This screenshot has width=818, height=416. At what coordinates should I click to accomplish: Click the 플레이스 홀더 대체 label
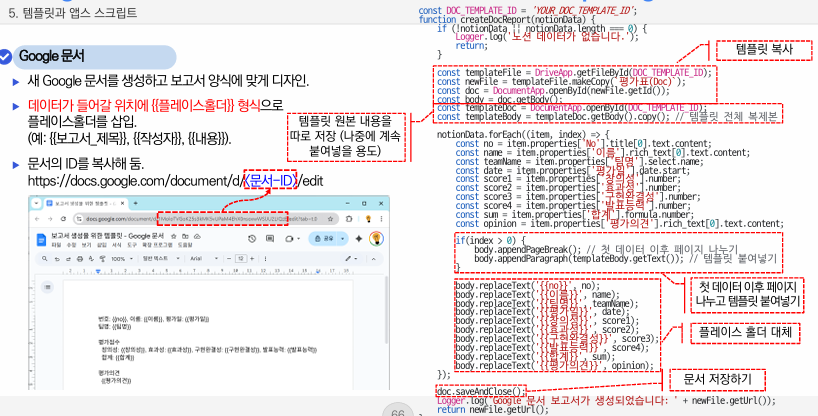click(x=745, y=334)
